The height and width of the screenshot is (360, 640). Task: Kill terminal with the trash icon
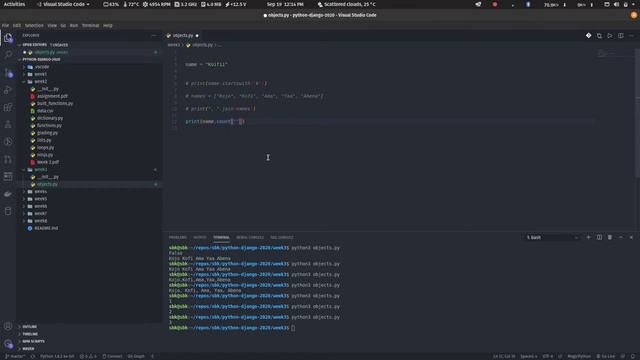click(x=610, y=237)
